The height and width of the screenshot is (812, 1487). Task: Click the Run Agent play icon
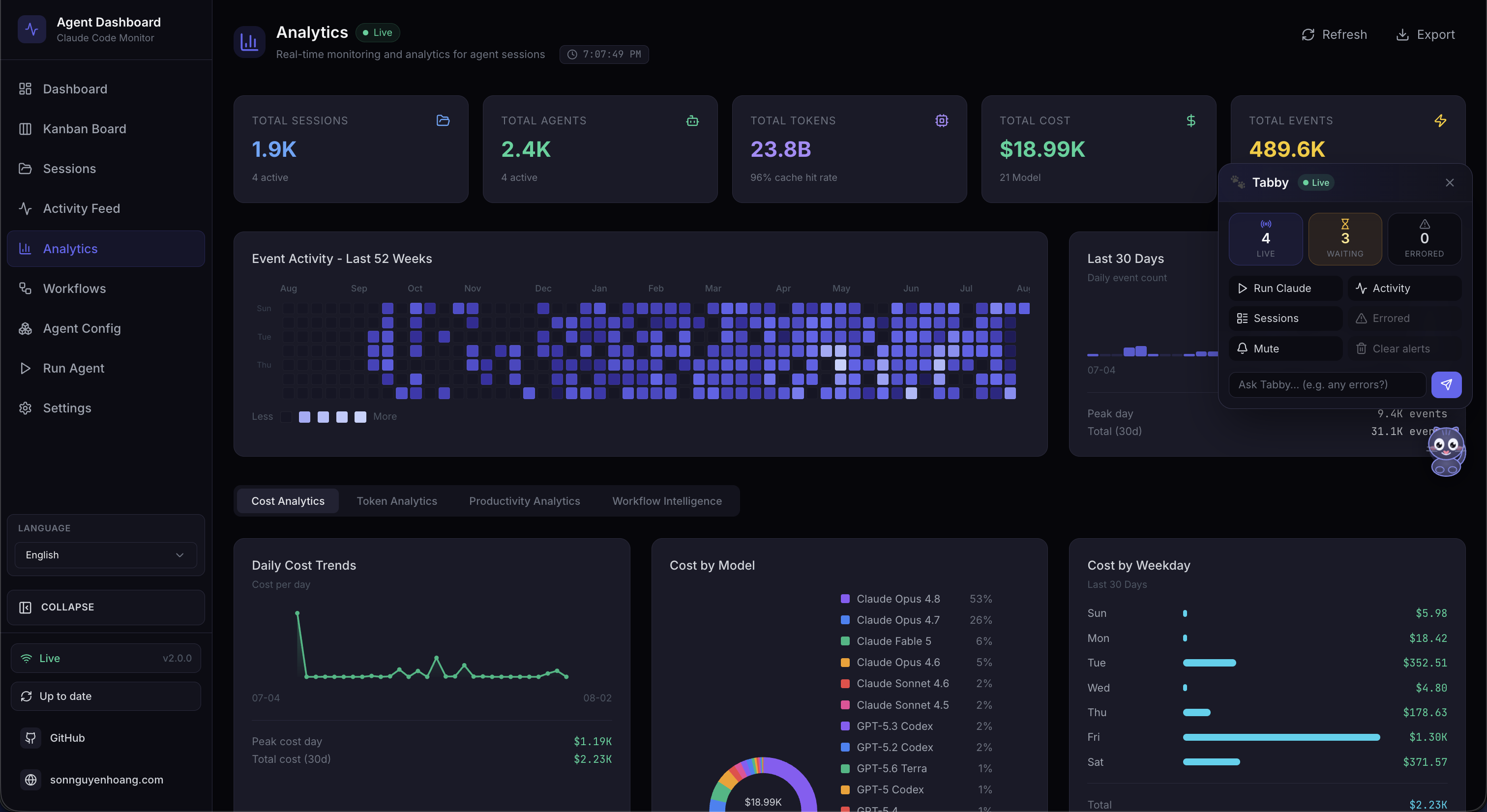pos(25,368)
